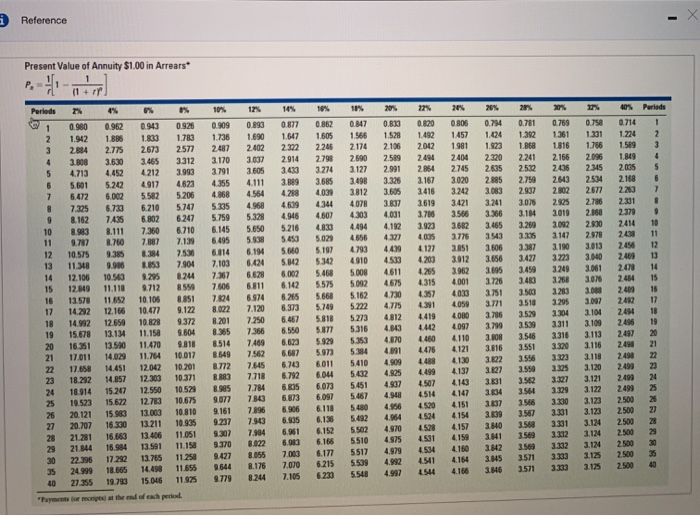This screenshot has height=516, width=700.
Task: Click the value 5.650 in the 12% column
Action: (x=255, y=229)
